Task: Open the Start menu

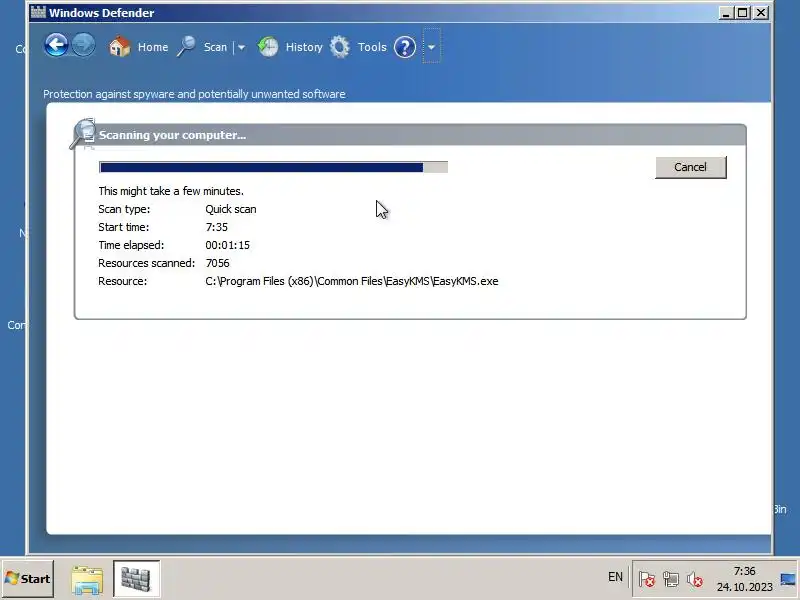Action: (x=28, y=579)
